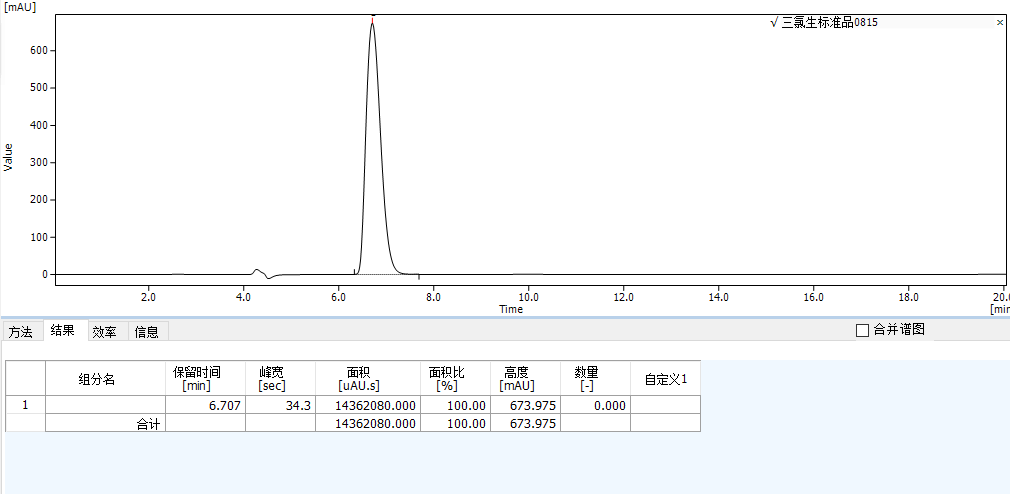Switch to the 方法 tab
1010x494 pixels.
click(x=21, y=332)
